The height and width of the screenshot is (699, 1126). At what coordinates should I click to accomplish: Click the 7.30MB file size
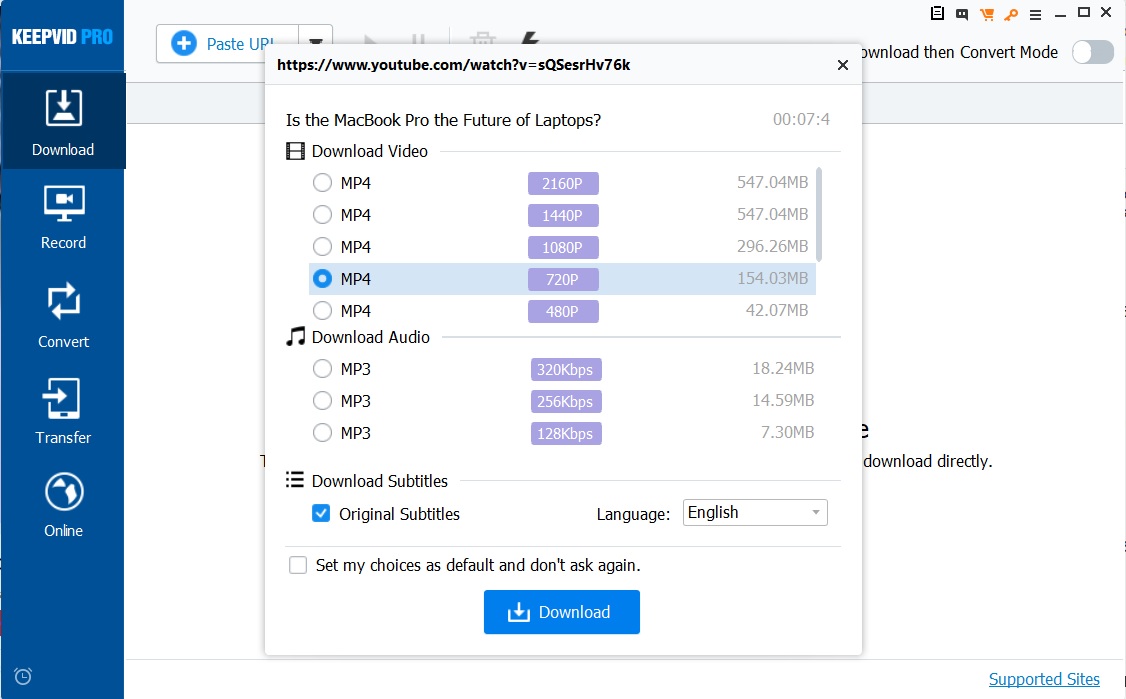(x=788, y=432)
